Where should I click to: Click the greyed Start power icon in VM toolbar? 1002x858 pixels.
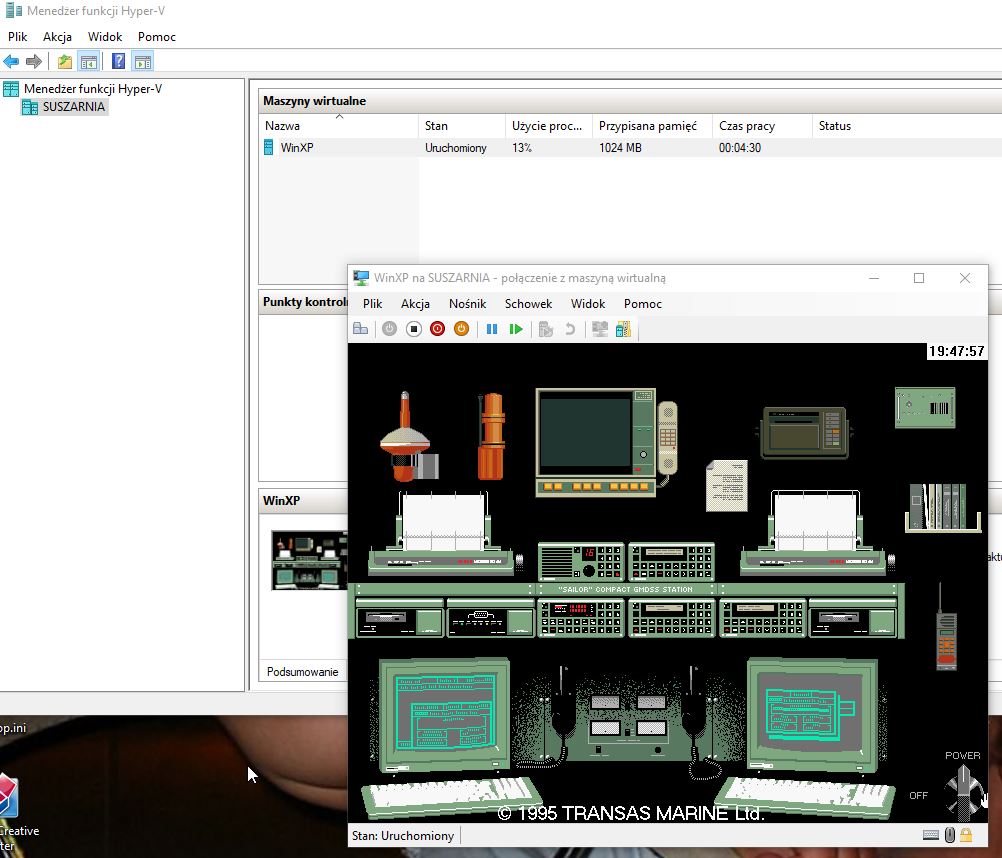click(389, 329)
